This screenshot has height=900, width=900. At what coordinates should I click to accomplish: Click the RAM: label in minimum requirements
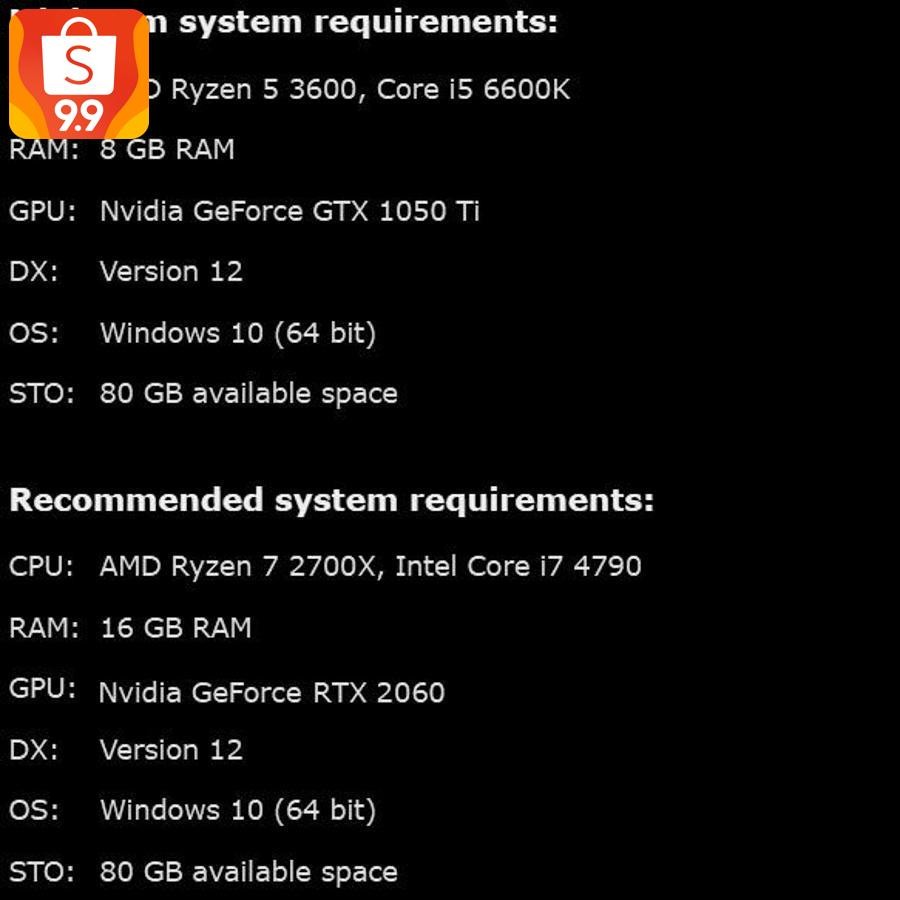coord(44,150)
